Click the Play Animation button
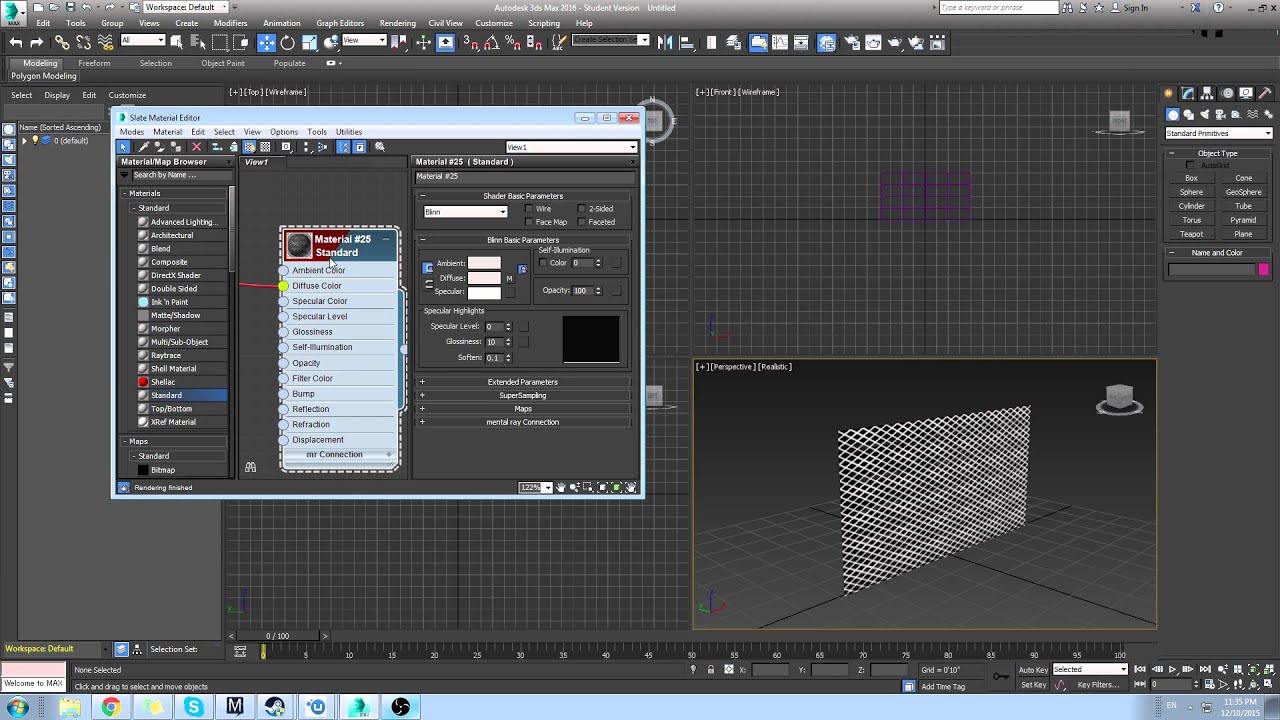1280x720 pixels. coord(1172,669)
